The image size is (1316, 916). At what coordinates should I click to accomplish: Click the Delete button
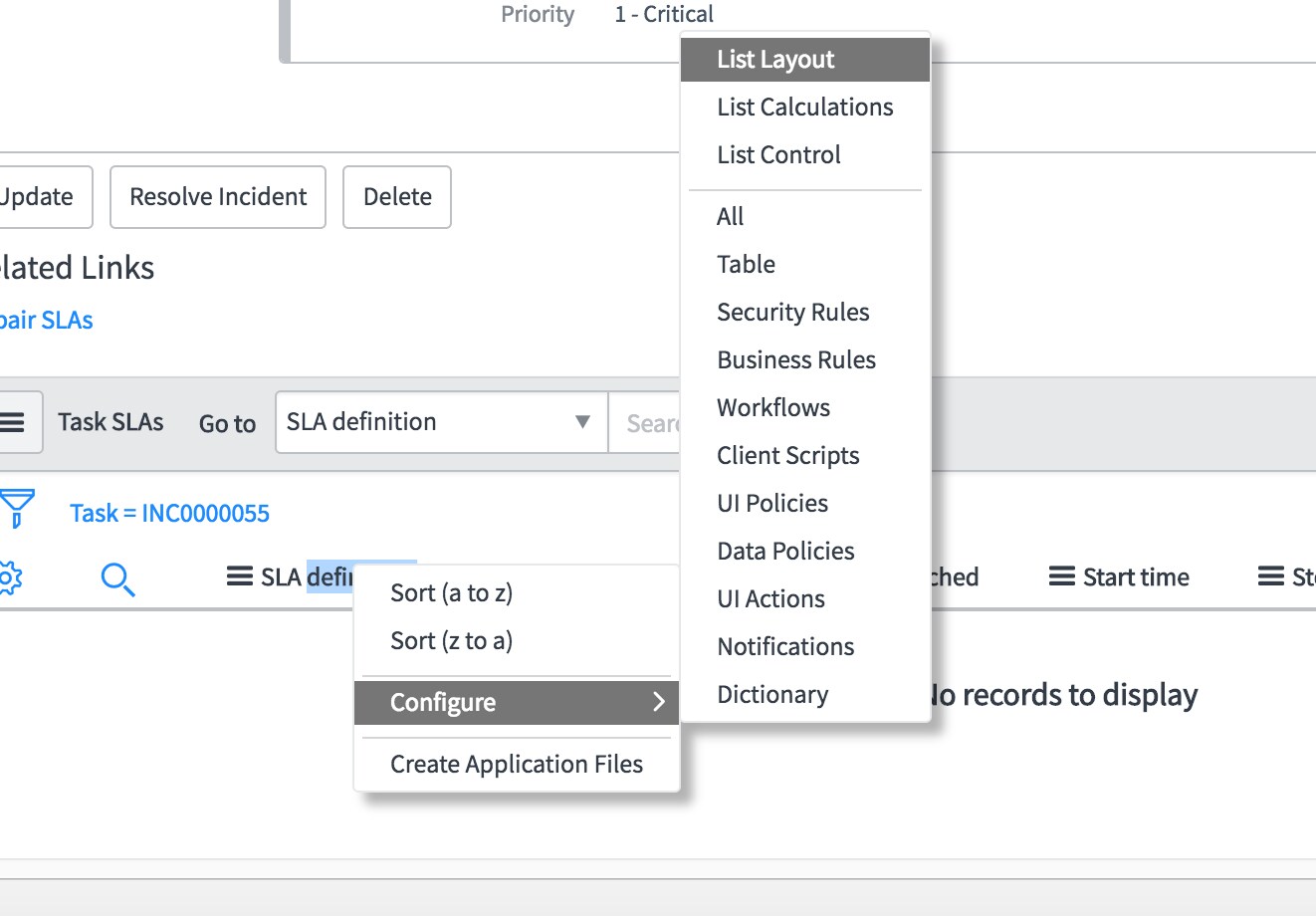click(397, 197)
